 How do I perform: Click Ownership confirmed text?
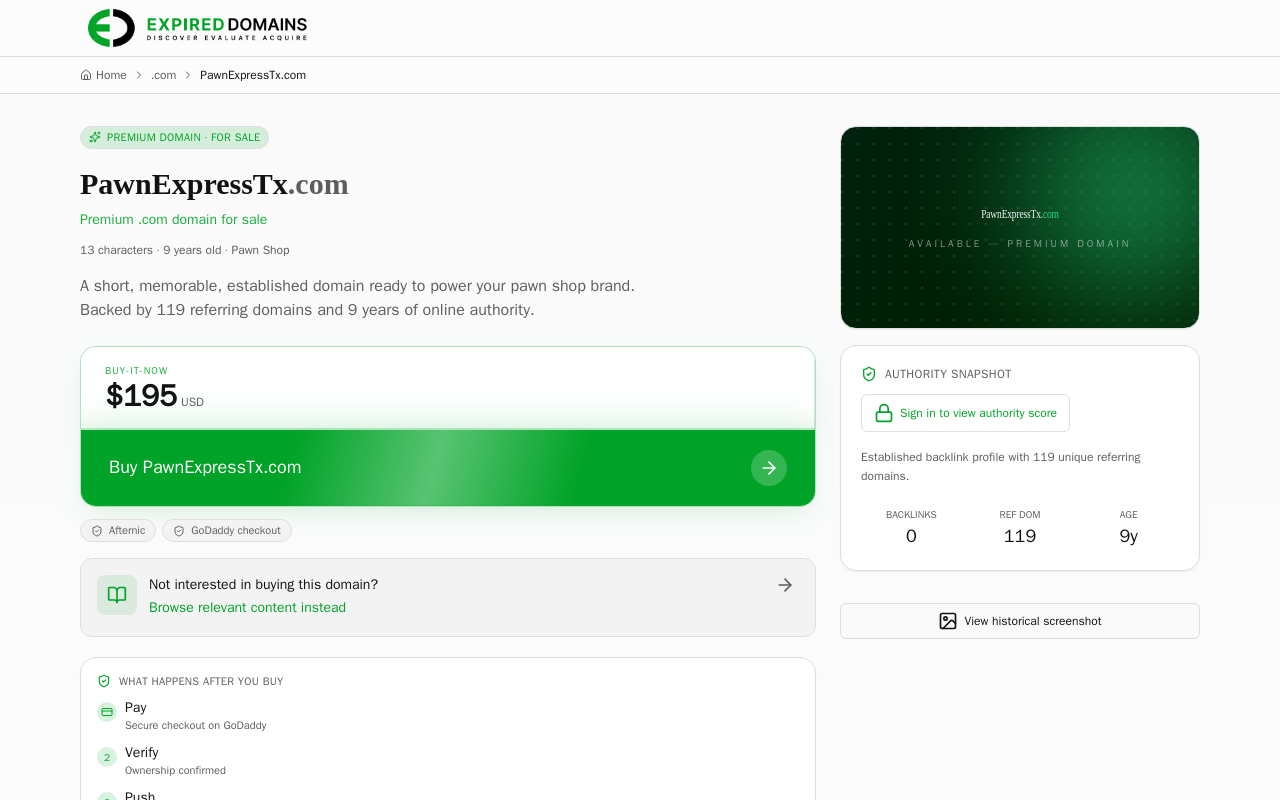point(175,770)
